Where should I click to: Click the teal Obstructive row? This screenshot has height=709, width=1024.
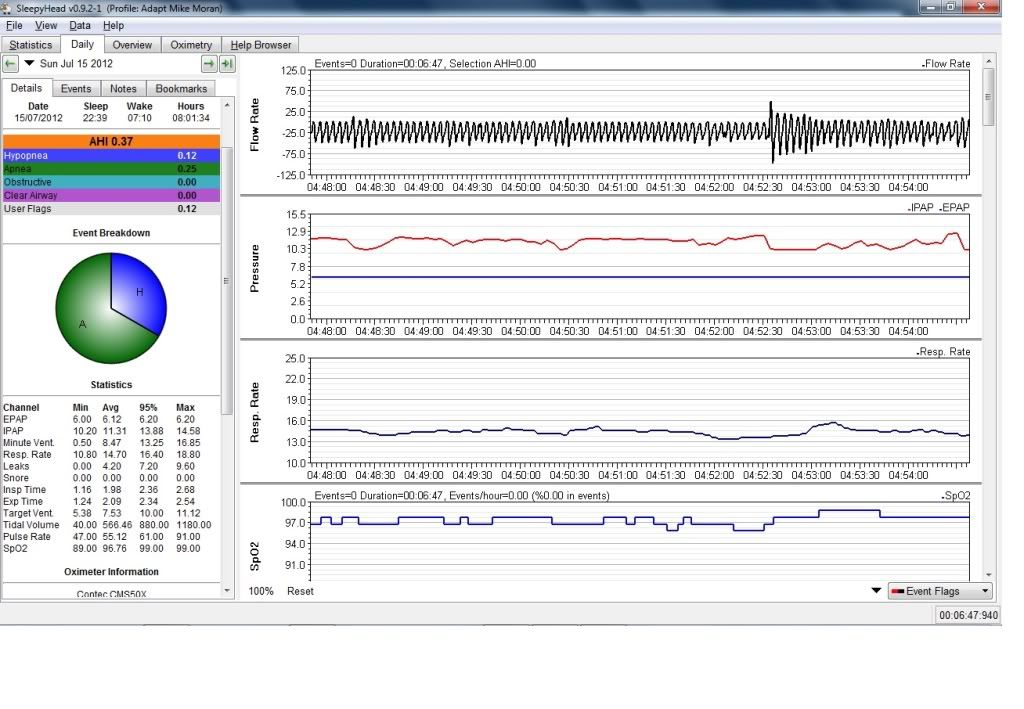(111, 182)
